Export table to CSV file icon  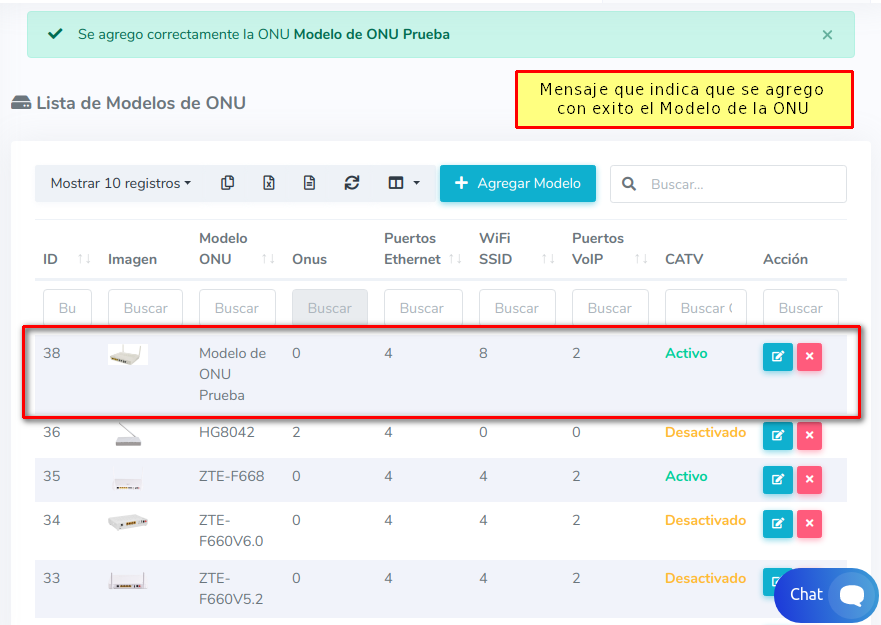click(x=310, y=183)
